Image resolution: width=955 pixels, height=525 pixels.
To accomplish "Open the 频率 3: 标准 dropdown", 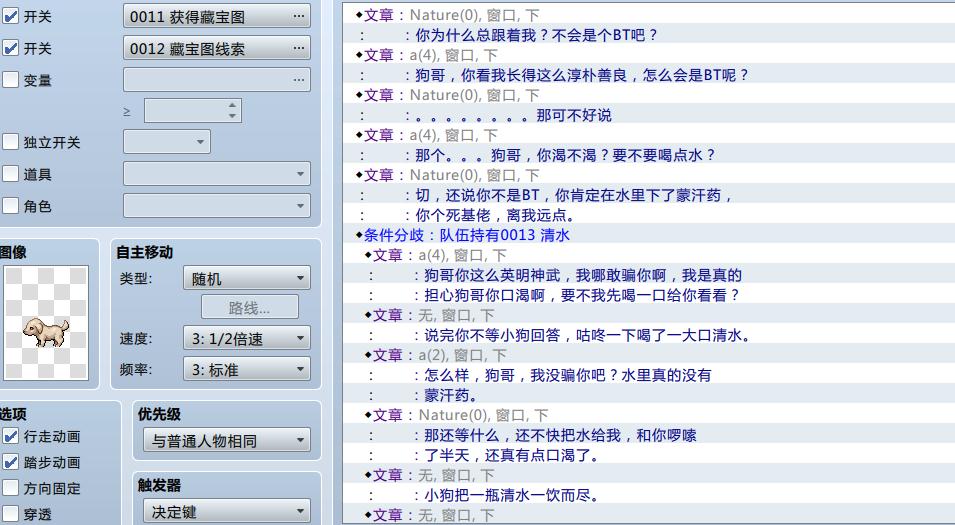I will (x=247, y=369).
